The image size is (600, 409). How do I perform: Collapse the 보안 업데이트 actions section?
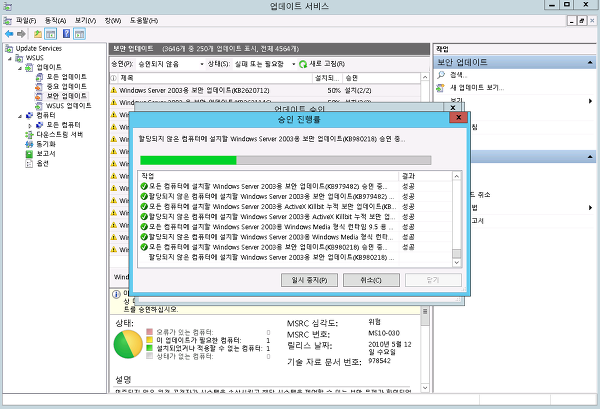coord(590,62)
